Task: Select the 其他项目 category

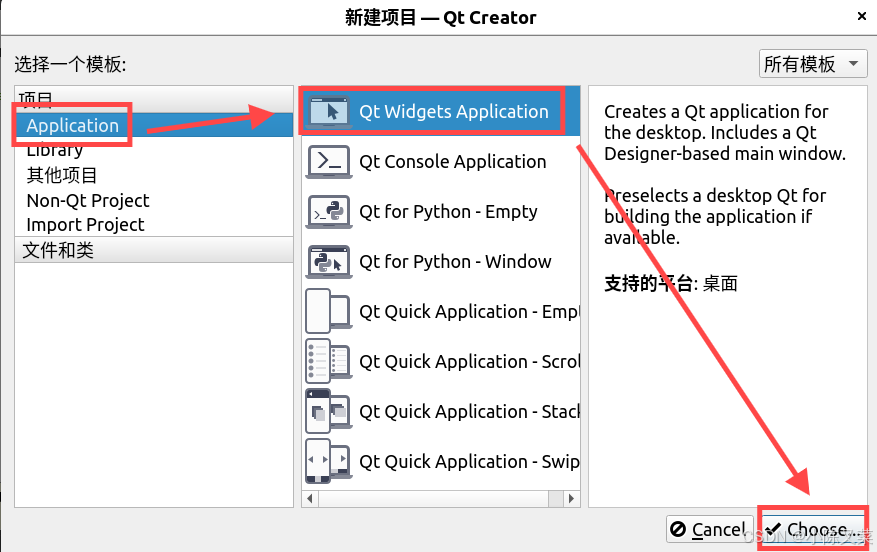Action: pyautogui.click(x=62, y=175)
